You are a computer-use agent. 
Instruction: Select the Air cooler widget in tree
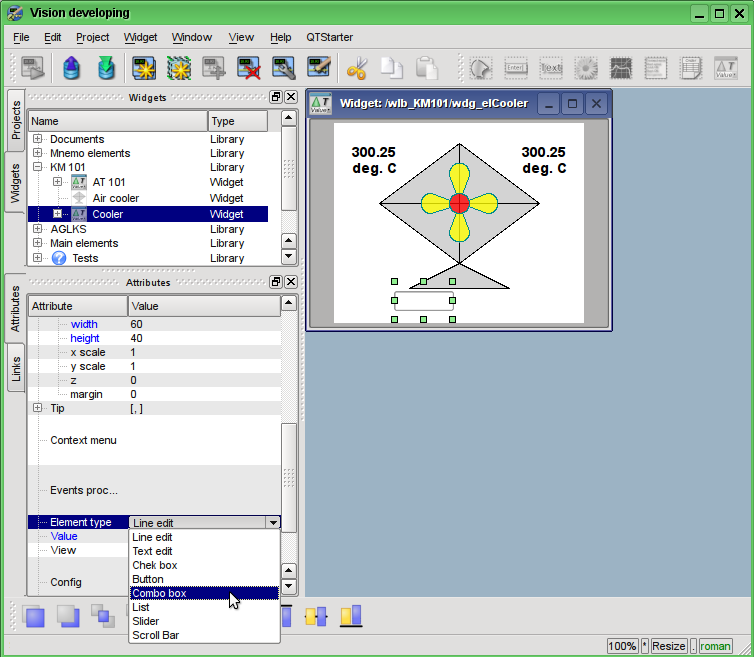(115, 198)
